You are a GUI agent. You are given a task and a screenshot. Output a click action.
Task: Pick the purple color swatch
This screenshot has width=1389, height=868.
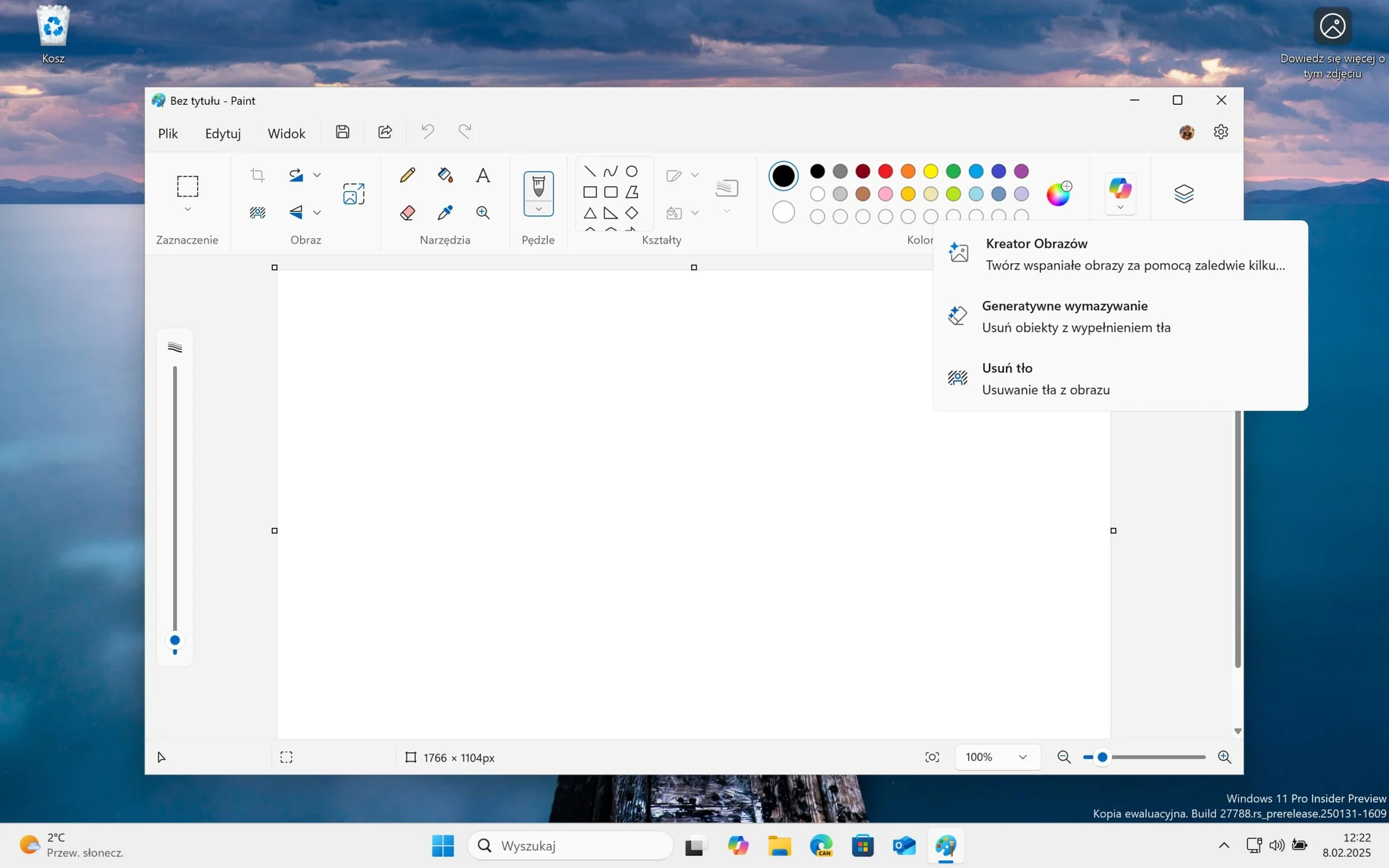(x=1021, y=172)
